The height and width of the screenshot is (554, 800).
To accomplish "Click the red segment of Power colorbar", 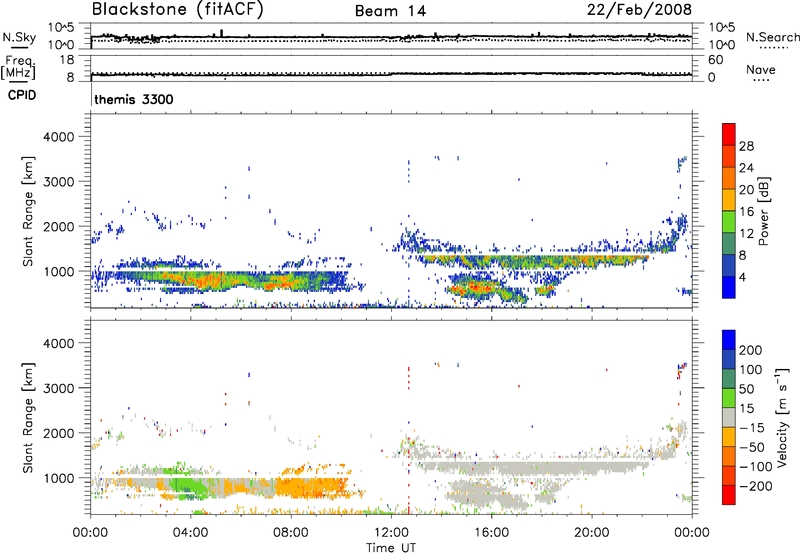I will coord(729,134).
